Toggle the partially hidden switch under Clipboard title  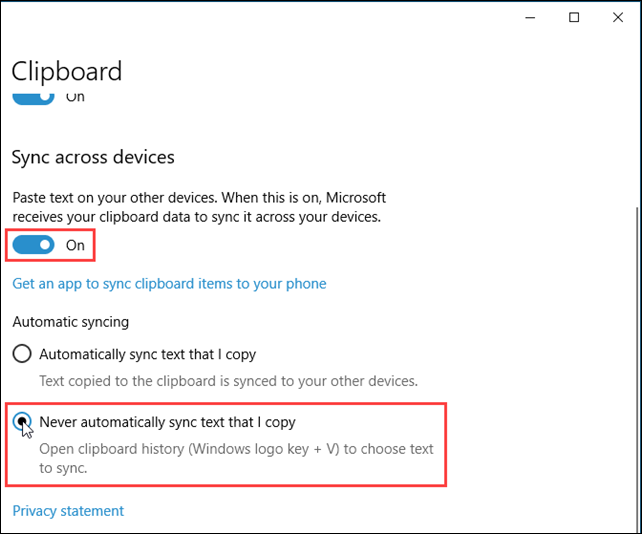tap(33, 98)
